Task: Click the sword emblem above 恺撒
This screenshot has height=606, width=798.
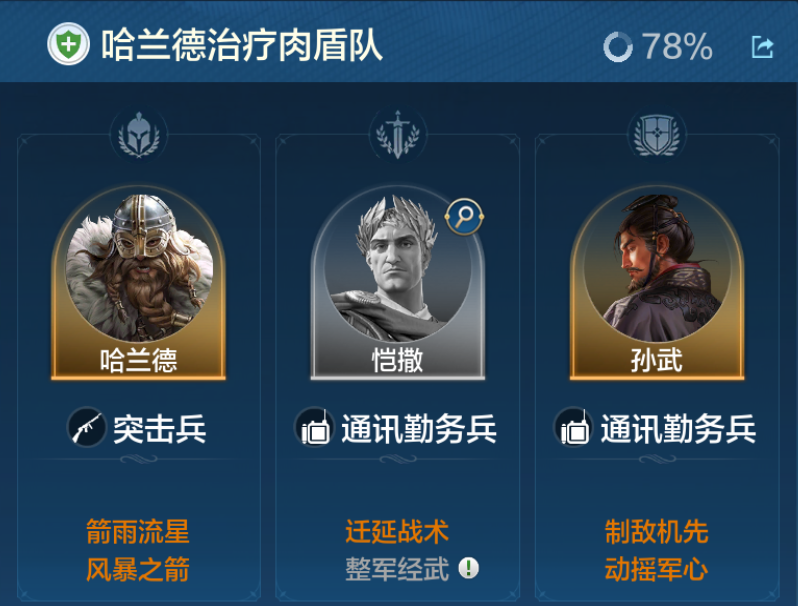Action: pos(397,135)
